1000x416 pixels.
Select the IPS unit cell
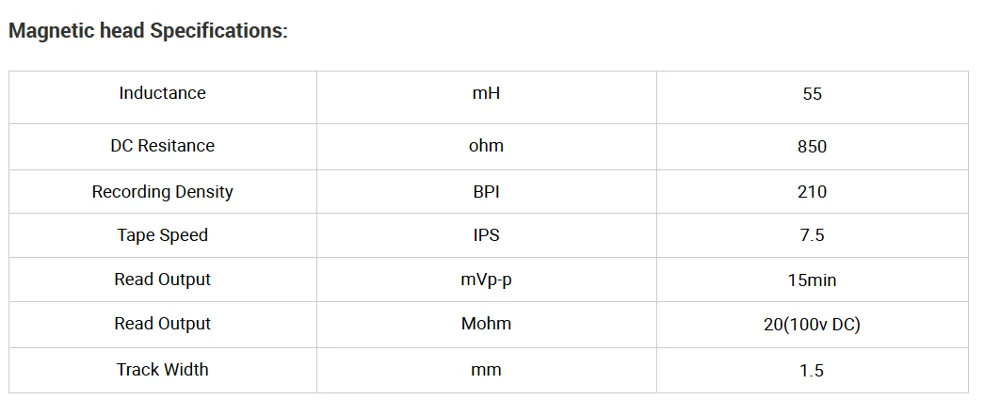(486, 236)
